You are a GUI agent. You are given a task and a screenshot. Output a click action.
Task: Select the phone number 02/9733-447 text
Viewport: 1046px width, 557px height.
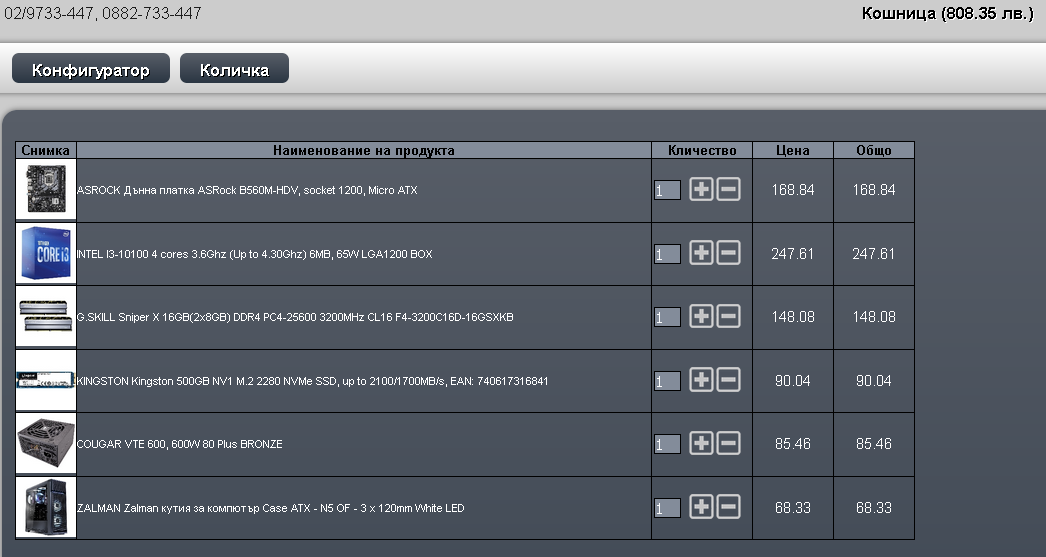click(49, 13)
